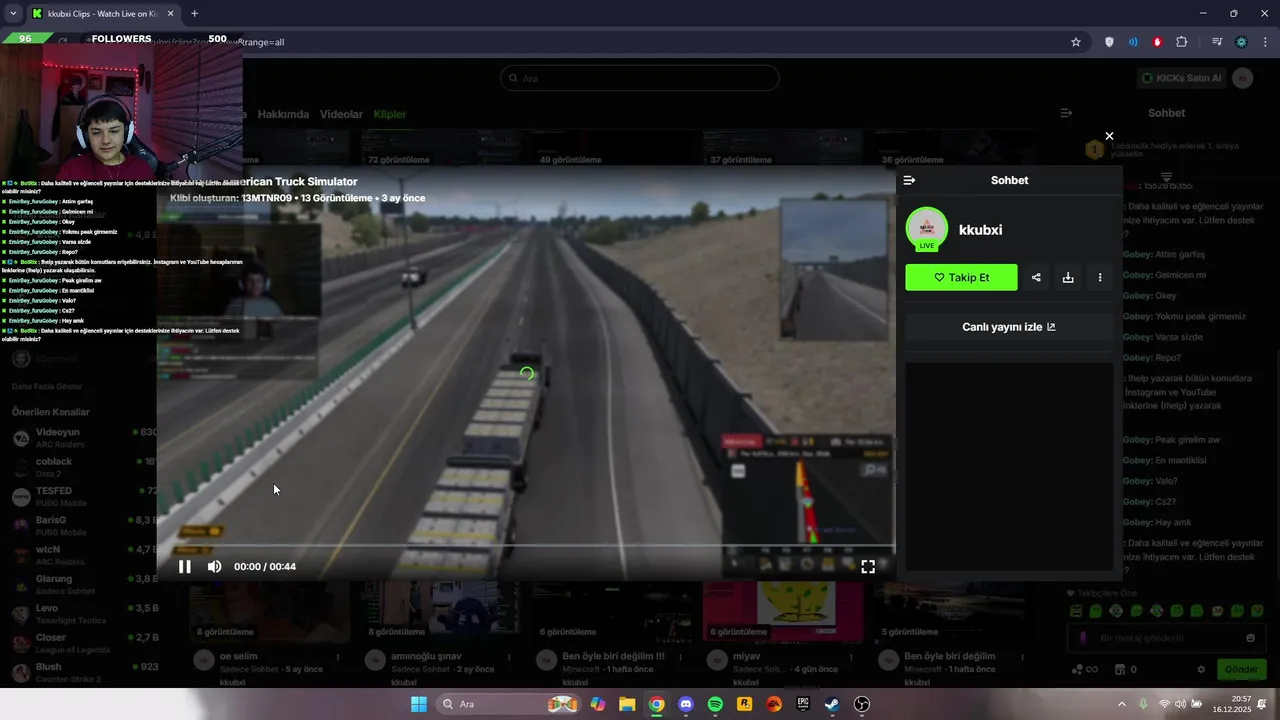Open volume control in system tray

pos(1180,704)
